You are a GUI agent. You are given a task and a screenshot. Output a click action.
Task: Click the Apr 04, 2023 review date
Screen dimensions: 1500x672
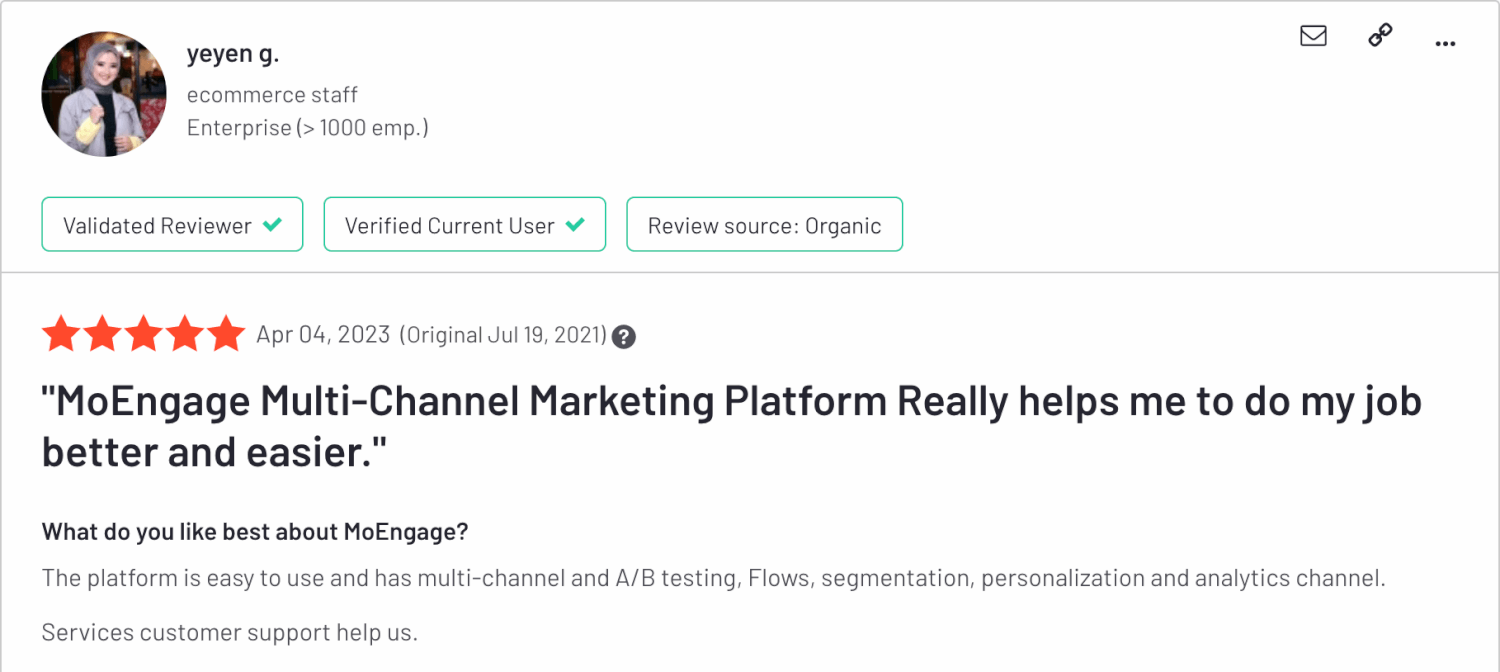pos(323,334)
